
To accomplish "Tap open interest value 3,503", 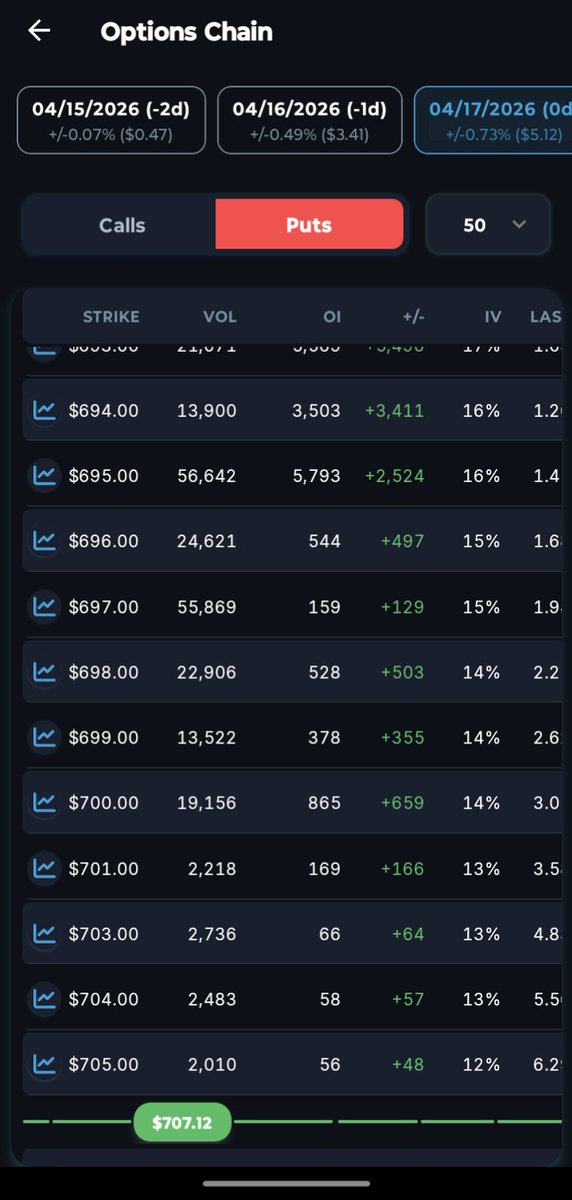I will tap(318, 410).
